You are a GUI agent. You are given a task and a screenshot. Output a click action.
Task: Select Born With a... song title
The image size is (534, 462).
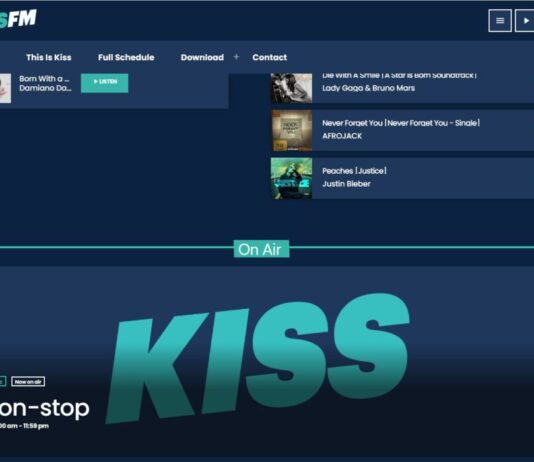click(x=44, y=79)
